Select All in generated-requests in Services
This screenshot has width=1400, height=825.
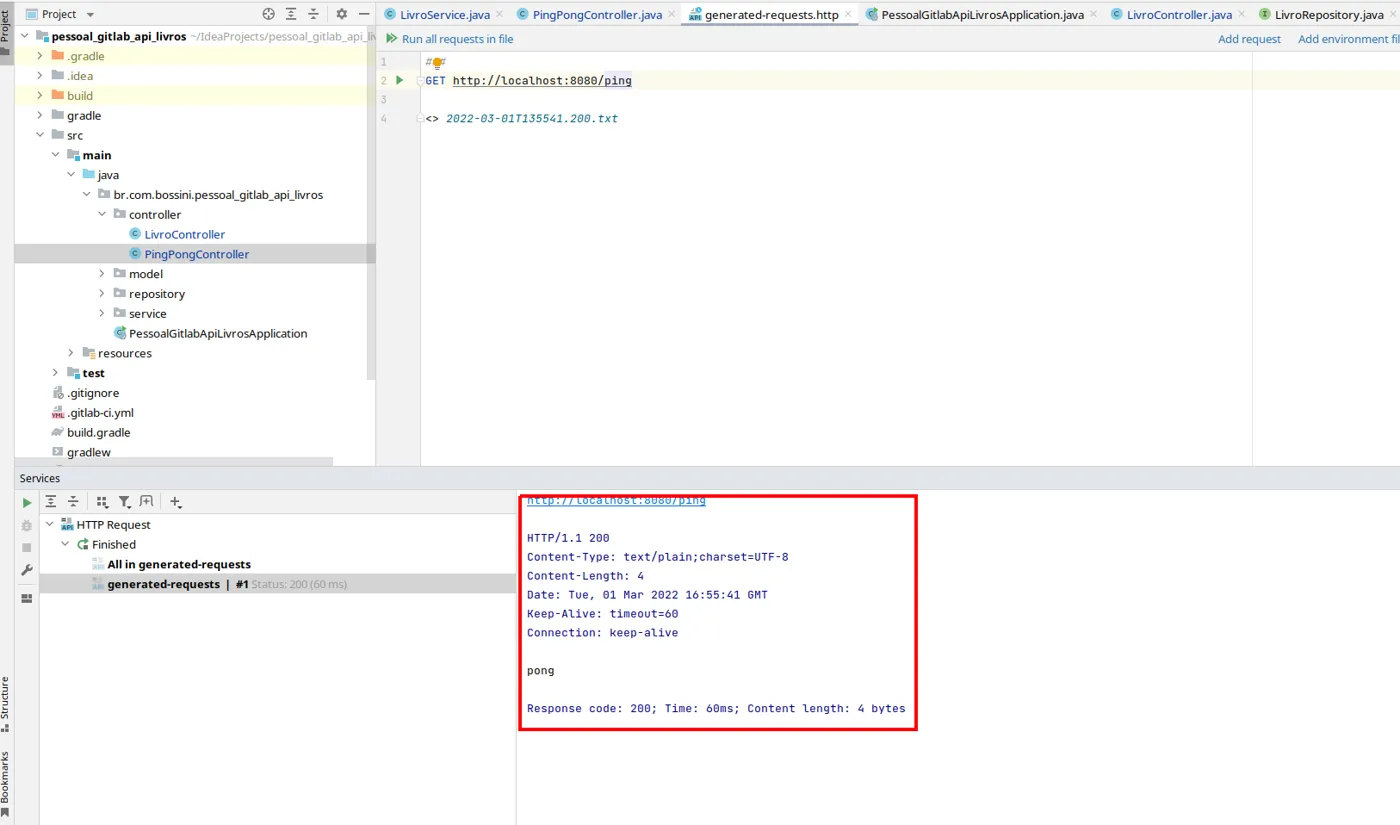point(179,564)
